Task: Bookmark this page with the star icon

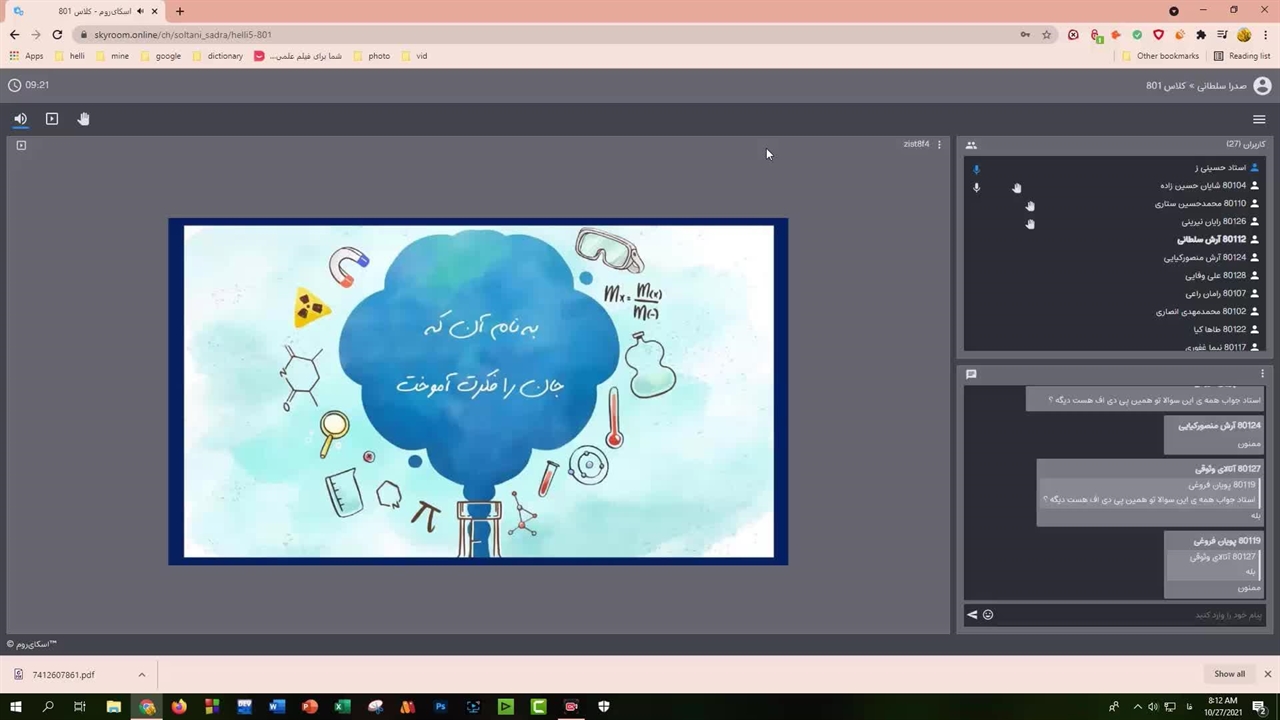Action: [1046, 34]
